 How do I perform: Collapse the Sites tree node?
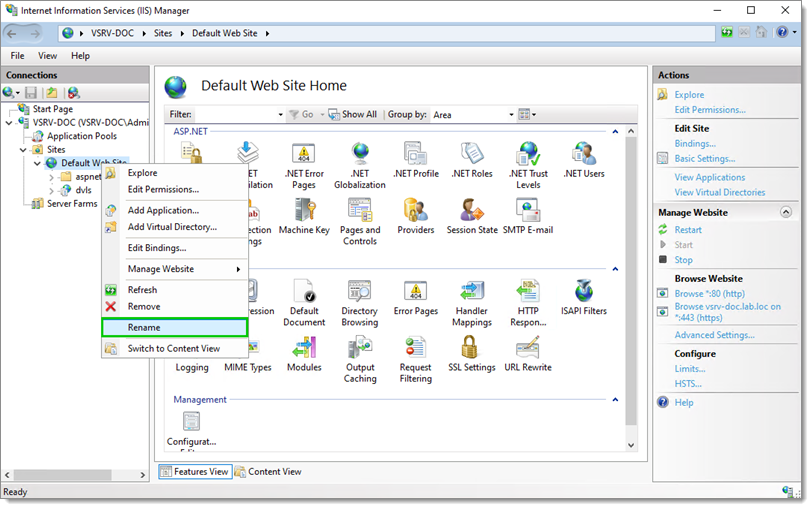[23, 150]
